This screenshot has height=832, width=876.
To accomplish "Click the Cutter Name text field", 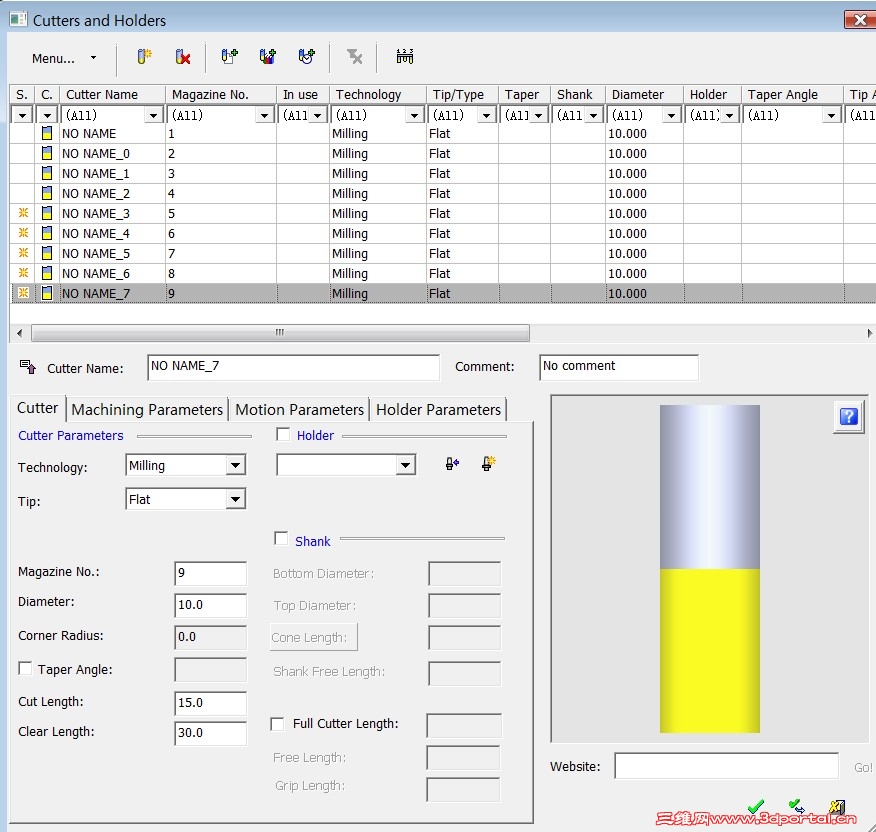I will [x=293, y=367].
